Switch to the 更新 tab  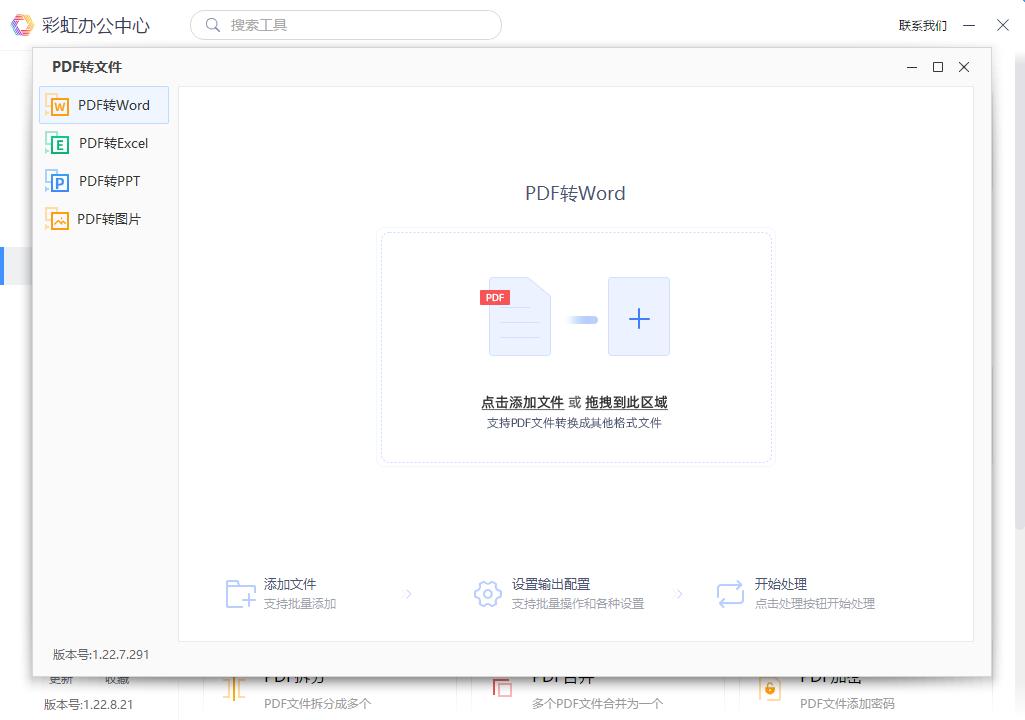(60, 678)
